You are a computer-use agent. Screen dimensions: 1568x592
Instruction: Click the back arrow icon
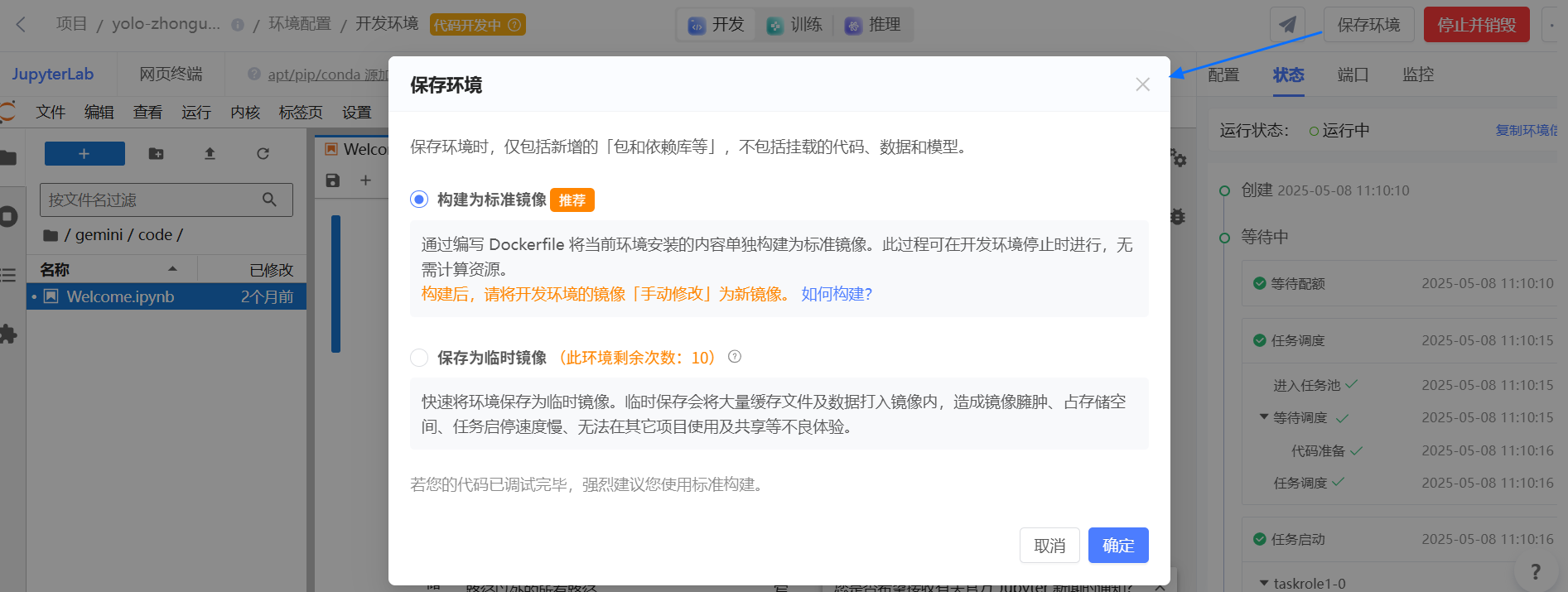[x=22, y=25]
